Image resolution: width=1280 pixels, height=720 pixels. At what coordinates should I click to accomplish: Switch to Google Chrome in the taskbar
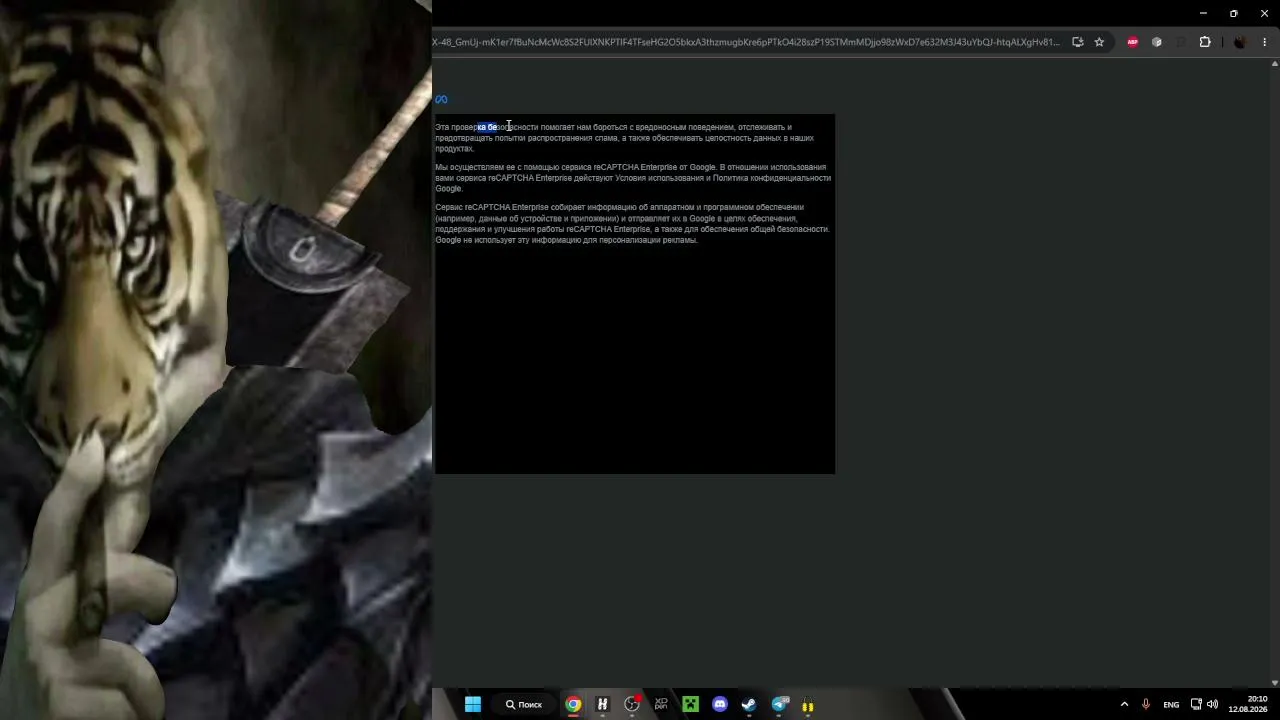pos(573,704)
